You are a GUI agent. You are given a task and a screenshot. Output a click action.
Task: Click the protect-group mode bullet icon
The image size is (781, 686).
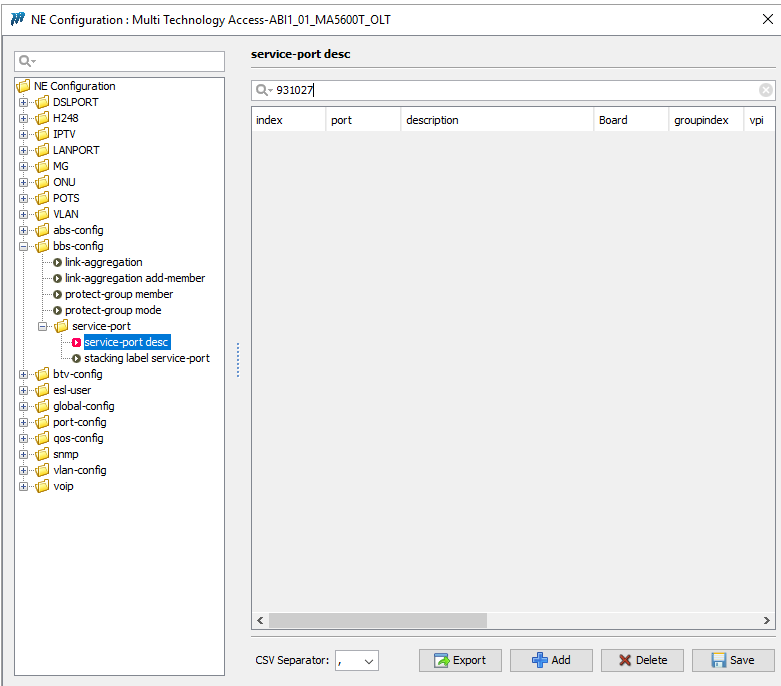click(58, 310)
